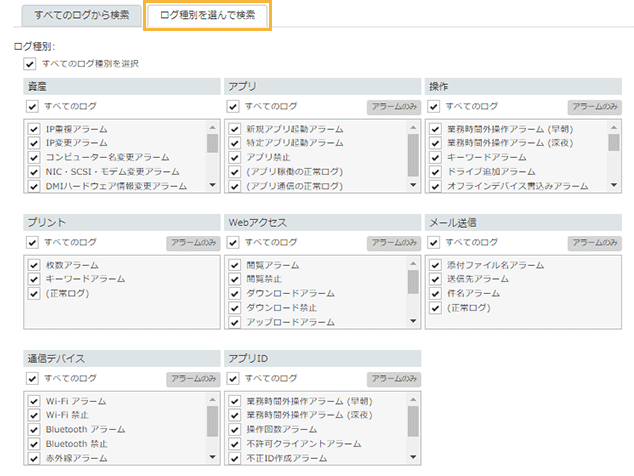Click アラームのみ button in アプリ section
634x476 pixels.
pos(393,106)
